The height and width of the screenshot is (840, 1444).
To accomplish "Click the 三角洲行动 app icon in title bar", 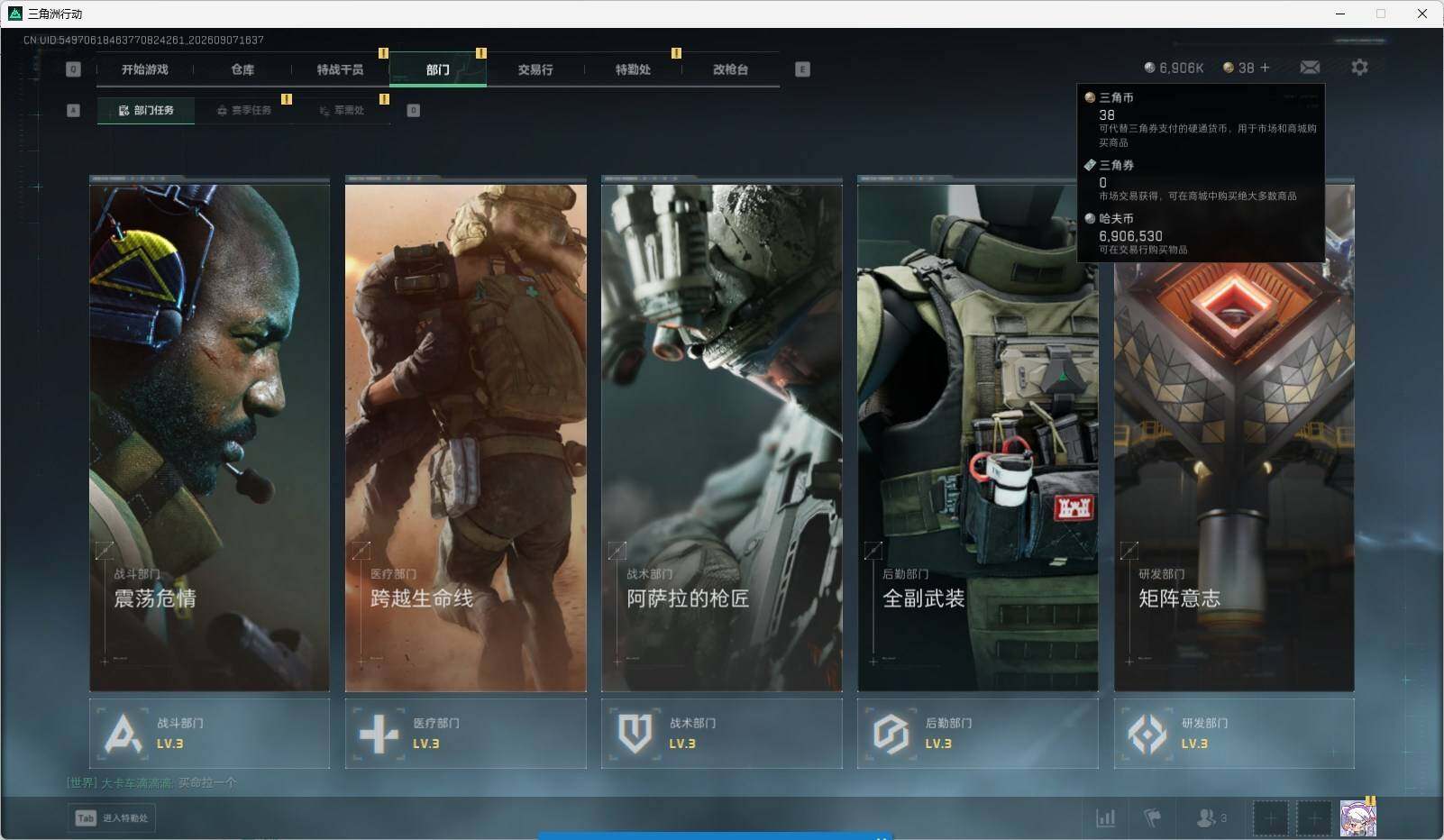I will (14, 14).
